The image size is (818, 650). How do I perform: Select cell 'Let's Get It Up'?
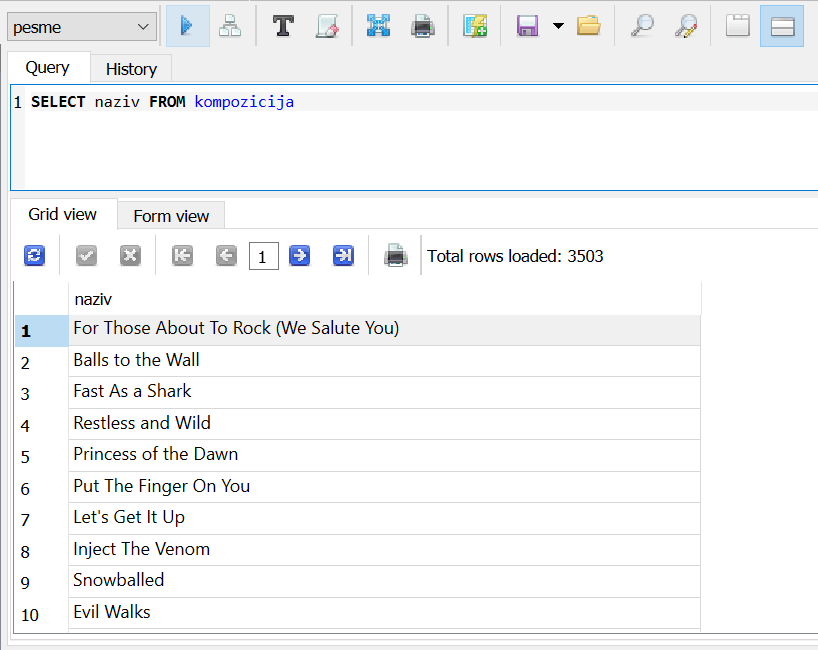[x=384, y=519]
